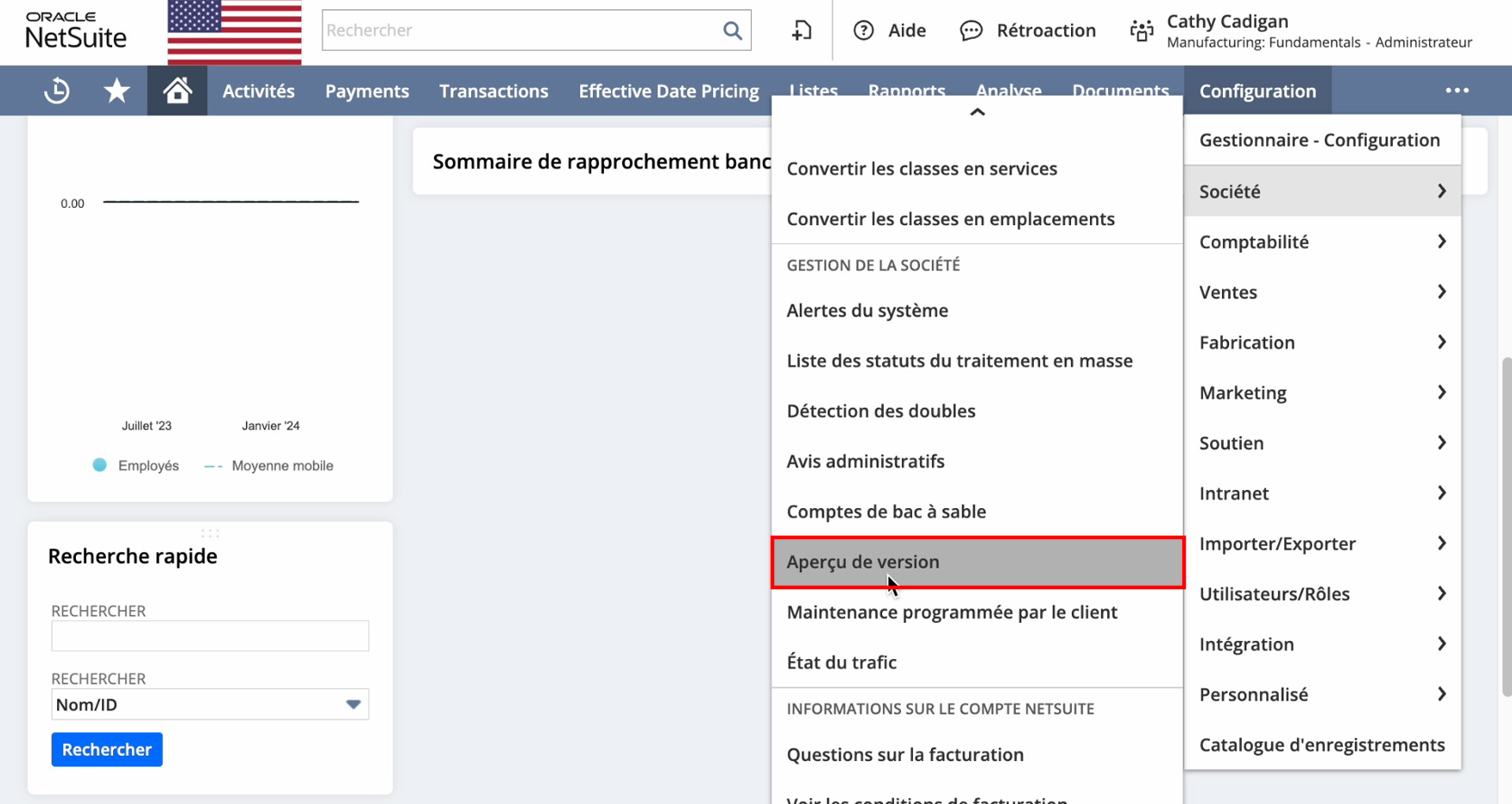
Task: Click the more menu ellipsis icon
Action: [1457, 91]
